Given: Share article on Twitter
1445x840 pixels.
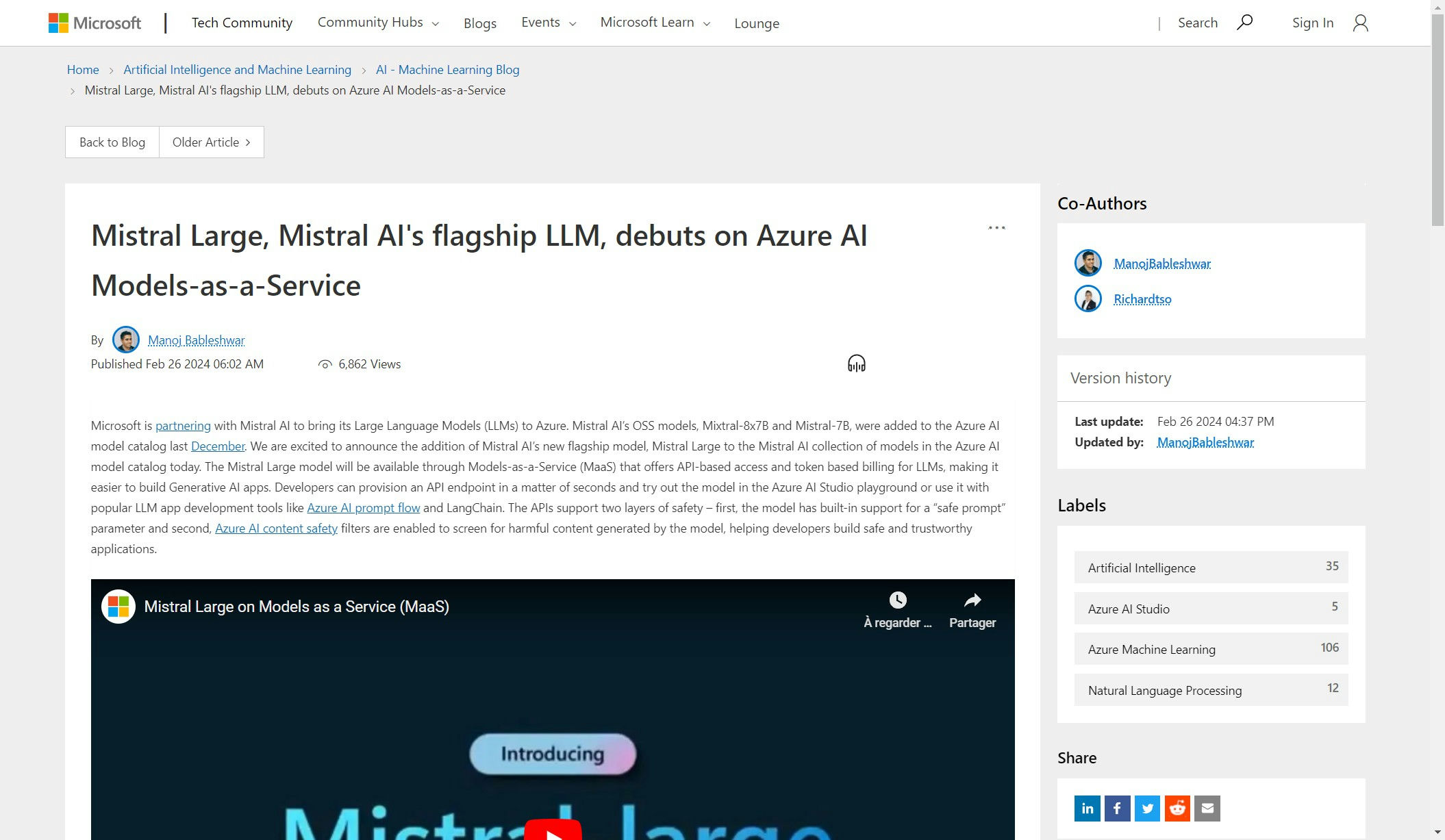Looking at the screenshot, I should pos(1147,809).
